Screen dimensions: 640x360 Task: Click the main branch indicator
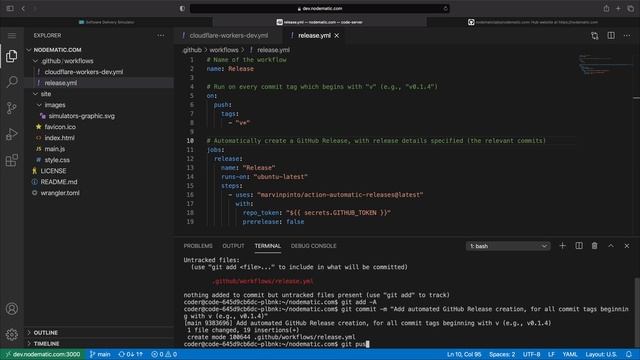pos(100,354)
